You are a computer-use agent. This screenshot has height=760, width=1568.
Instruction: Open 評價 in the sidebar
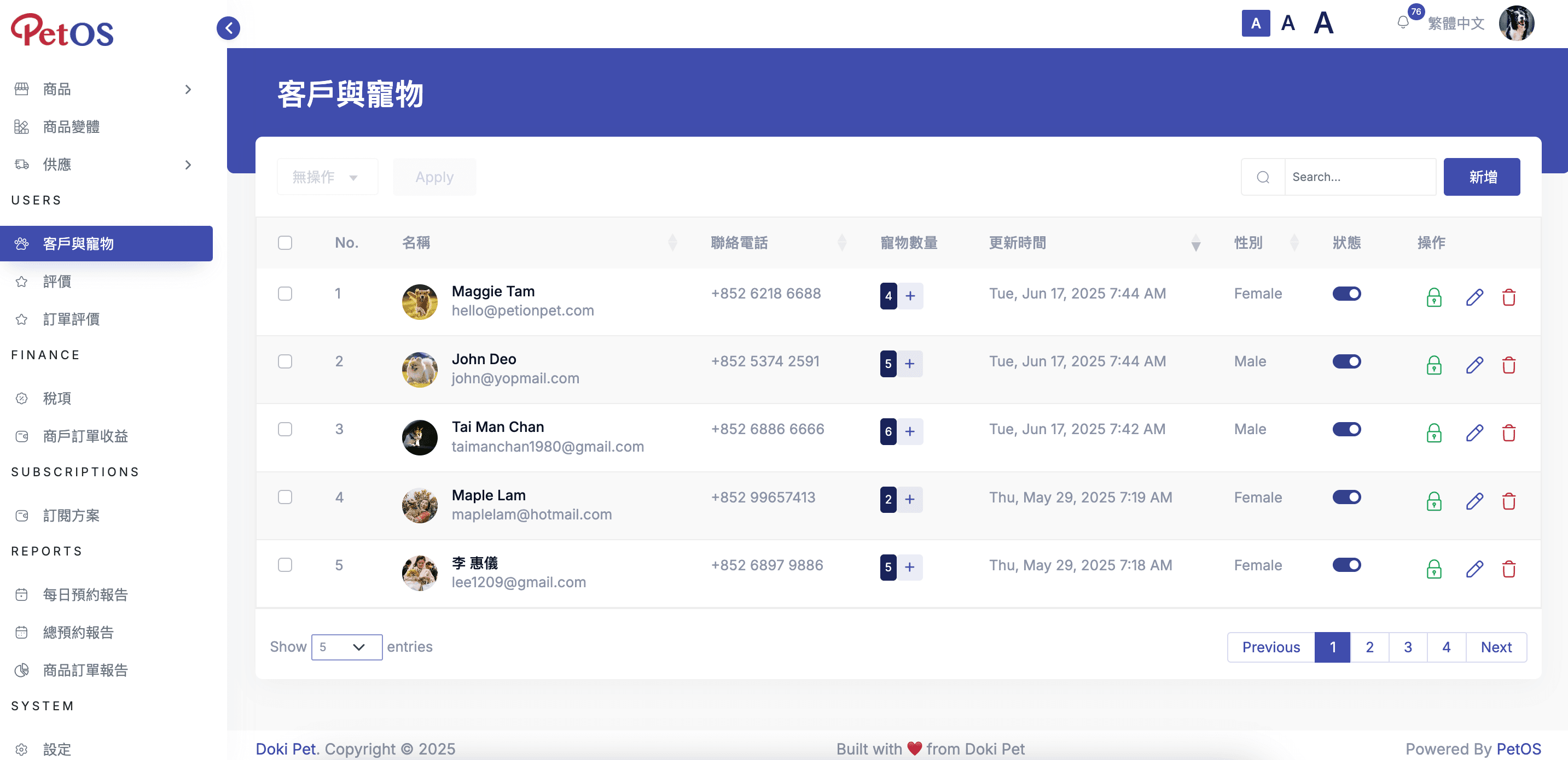pyautogui.click(x=57, y=282)
